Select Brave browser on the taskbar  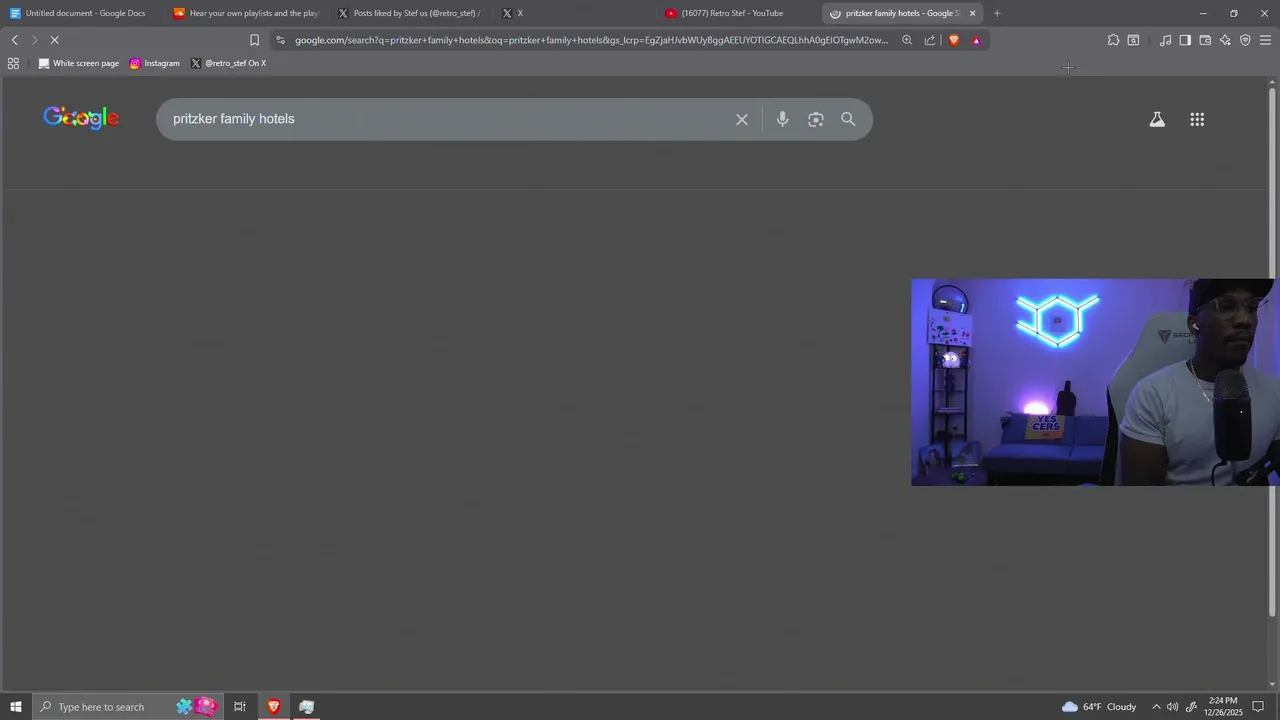(x=273, y=707)
